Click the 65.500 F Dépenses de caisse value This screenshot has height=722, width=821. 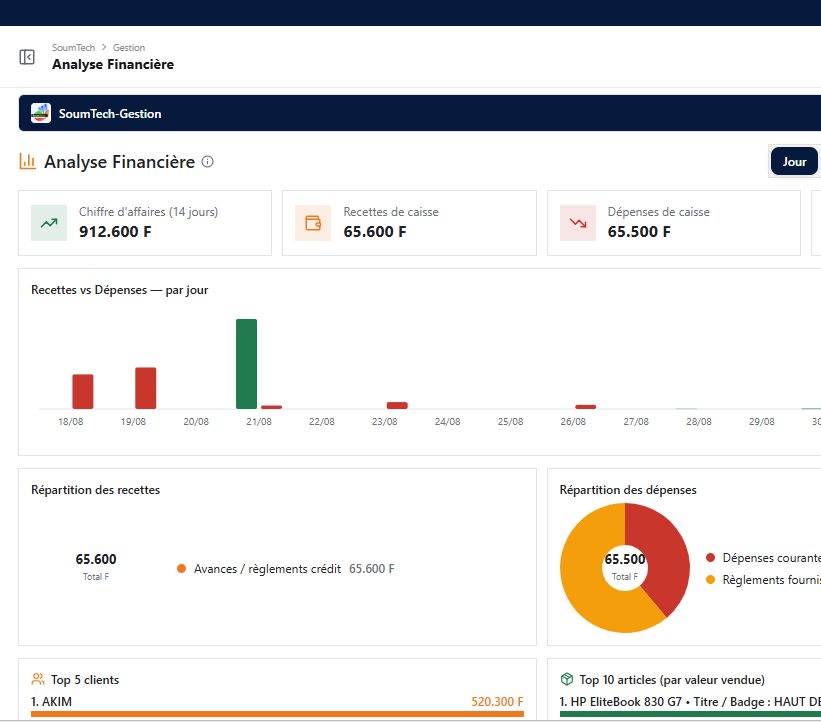tap(639, 231)
